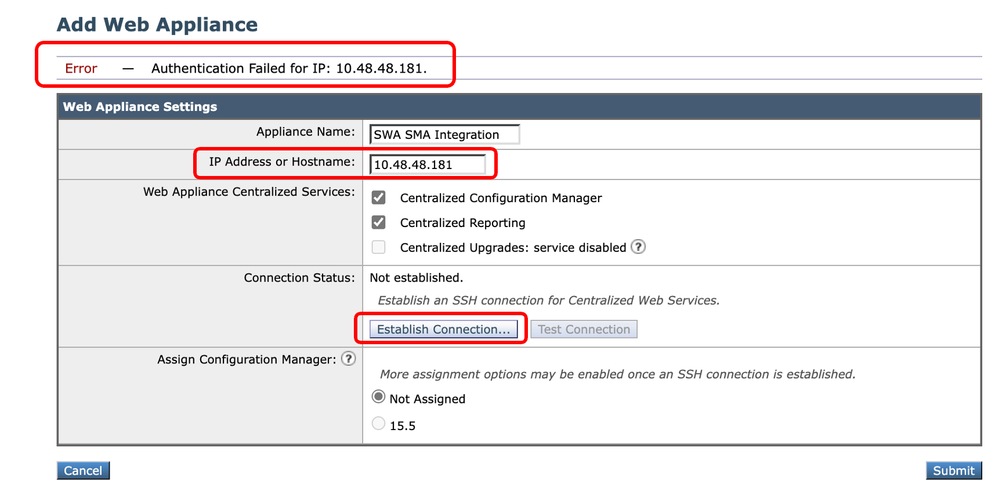Click the Web Appliance Settings section header

pos(140,106)
